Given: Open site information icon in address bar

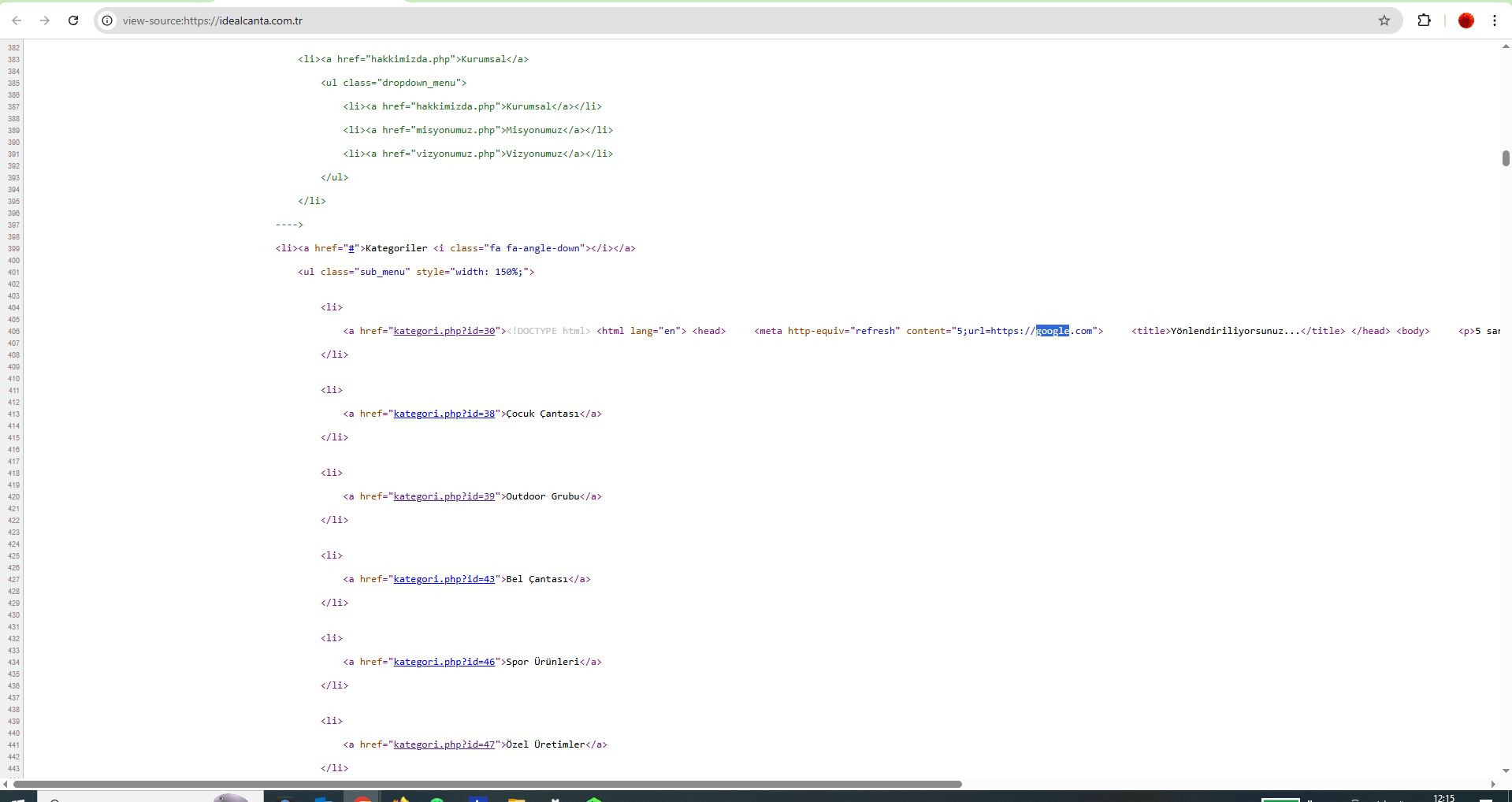Looking at the screenshot, I should point(107,20).
